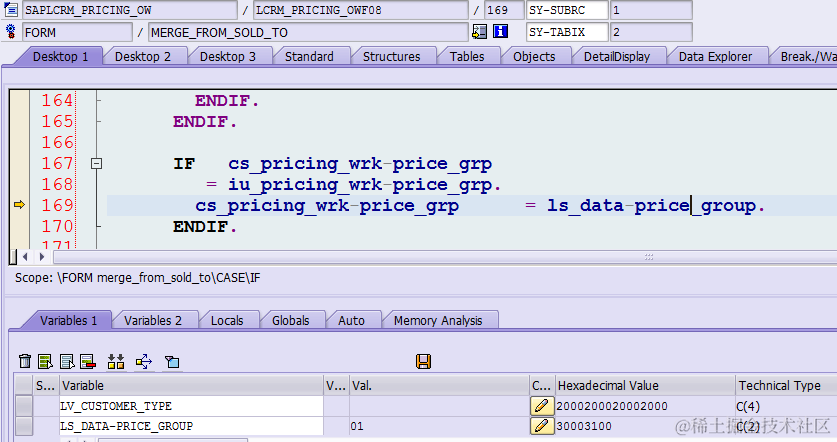Screen dimensions: 837x442
Task: Open the Structures tab
Action: (x=391, y=57)
